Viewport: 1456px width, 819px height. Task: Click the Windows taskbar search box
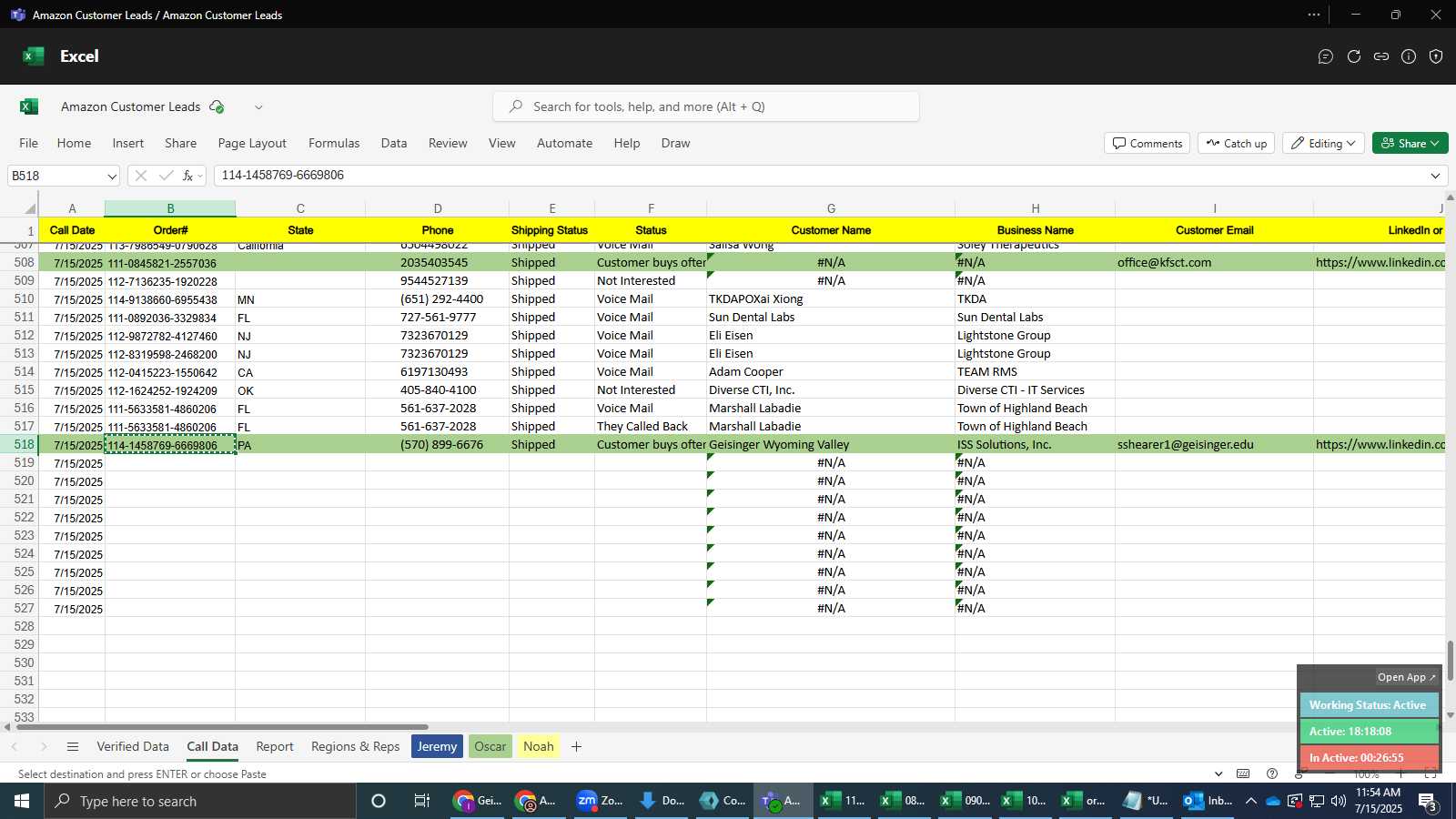[200, 801]
